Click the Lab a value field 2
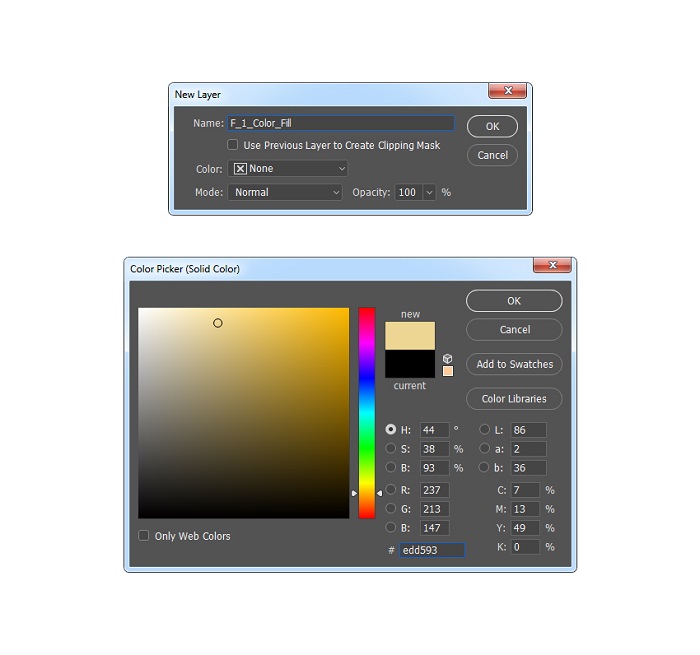This screenshot has height=655, width=700. pos(529,449)
